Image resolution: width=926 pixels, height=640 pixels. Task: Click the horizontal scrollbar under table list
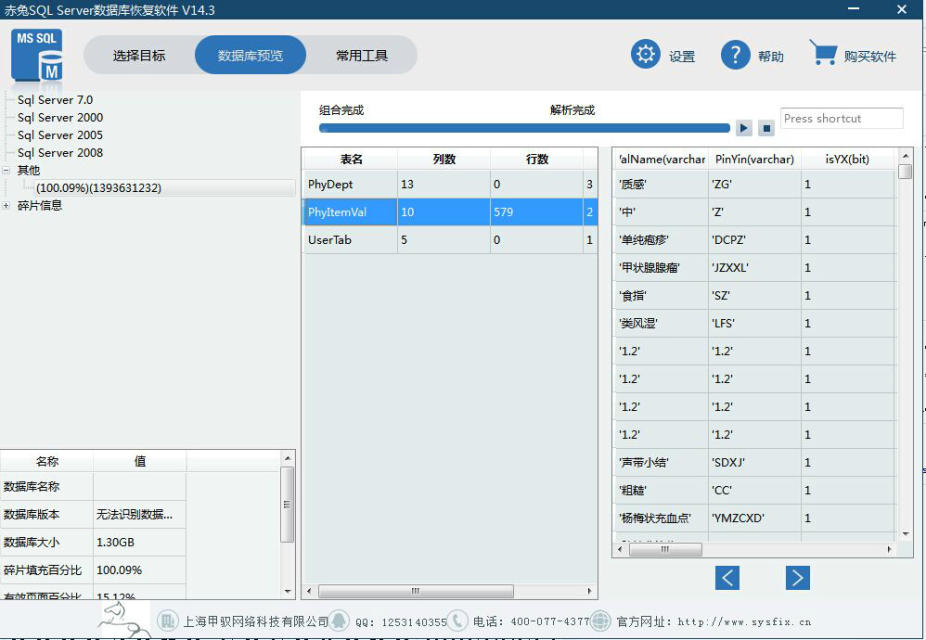click(x=415, y=591)
